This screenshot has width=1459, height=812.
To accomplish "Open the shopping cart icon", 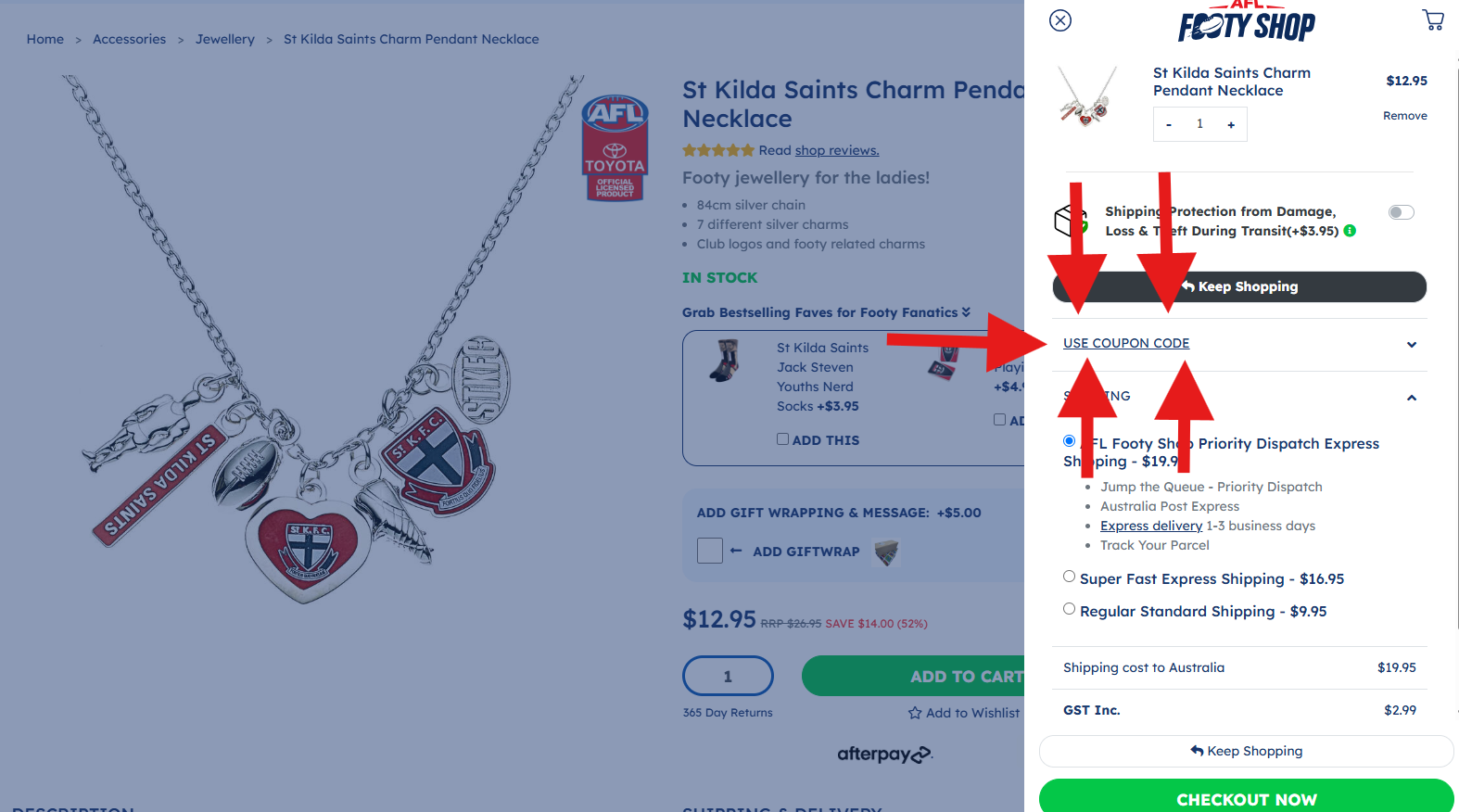I will [1433, 19].
